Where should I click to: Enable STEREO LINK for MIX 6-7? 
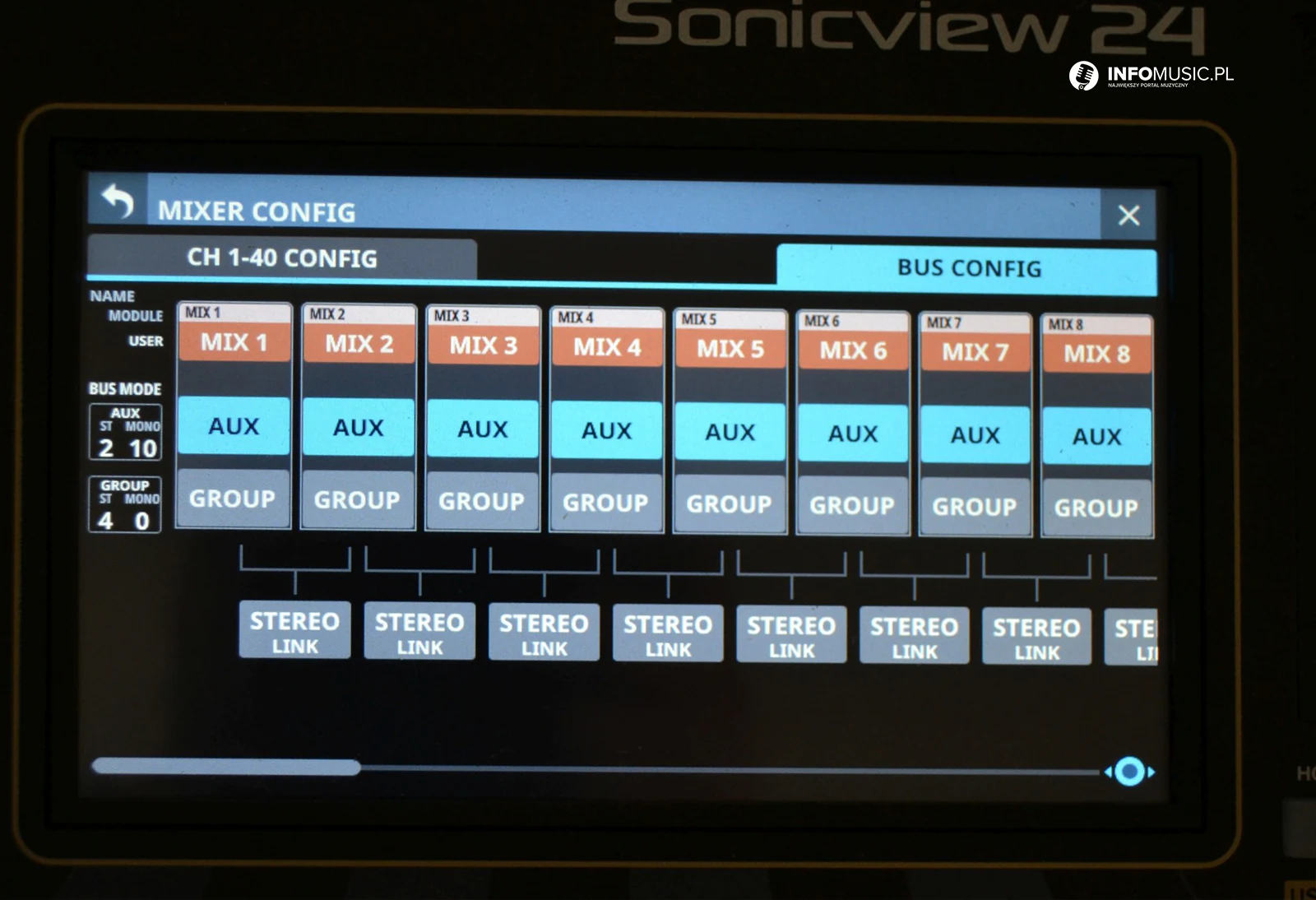coord(915,636)
